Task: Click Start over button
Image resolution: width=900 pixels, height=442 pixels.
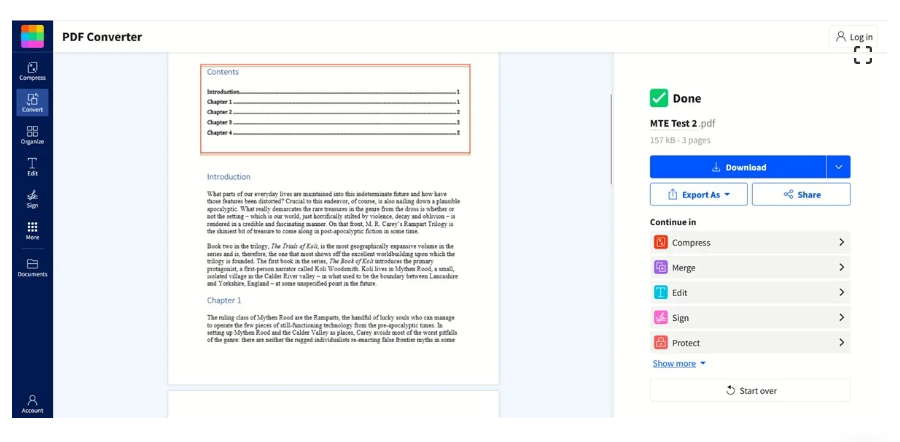Action: pyautogui.click(x=750, y=390)
